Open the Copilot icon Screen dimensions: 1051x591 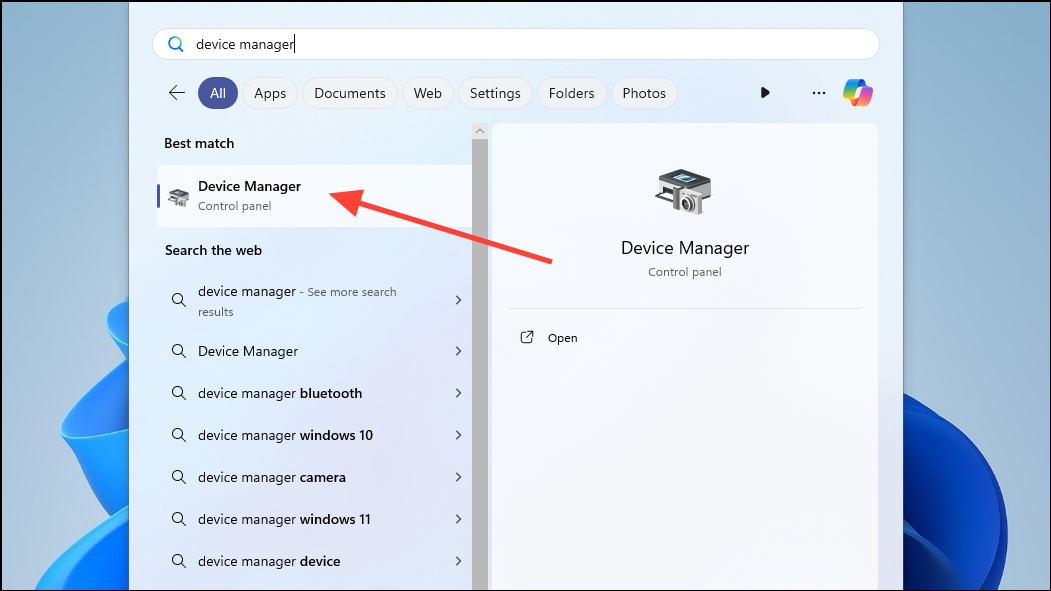(x=858, y=92)
